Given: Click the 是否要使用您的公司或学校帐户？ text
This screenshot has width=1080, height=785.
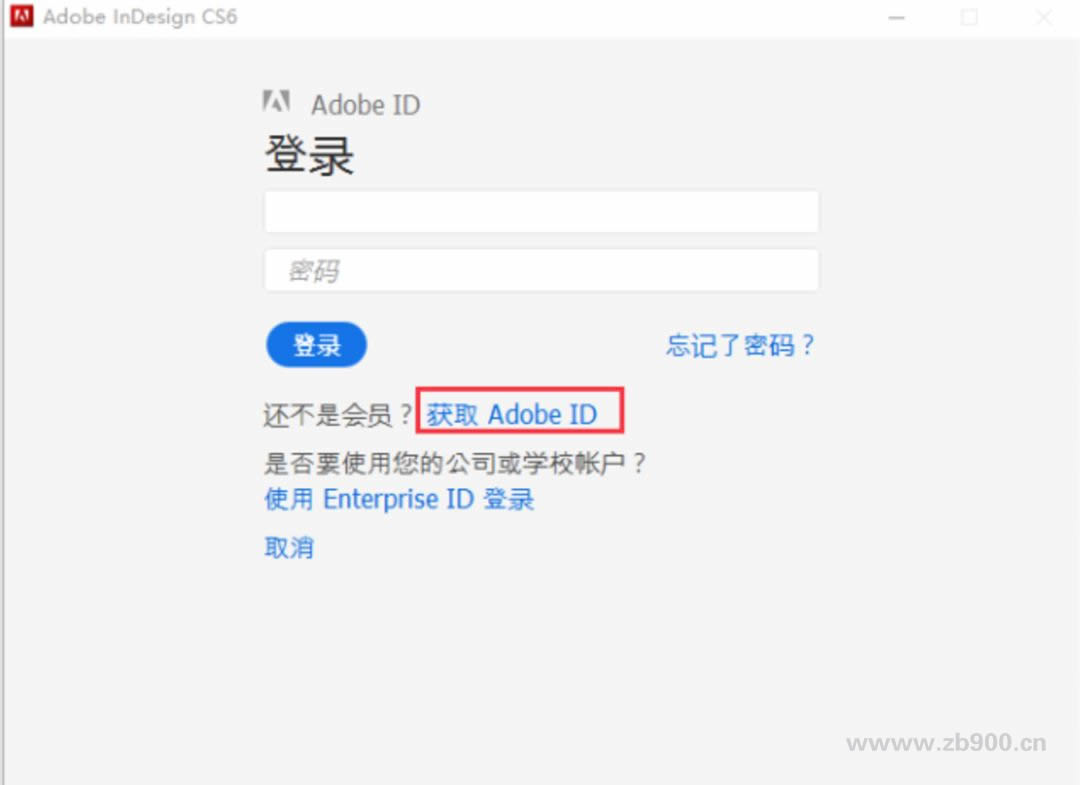Looking at the screenshot, I should click(455, 463).
